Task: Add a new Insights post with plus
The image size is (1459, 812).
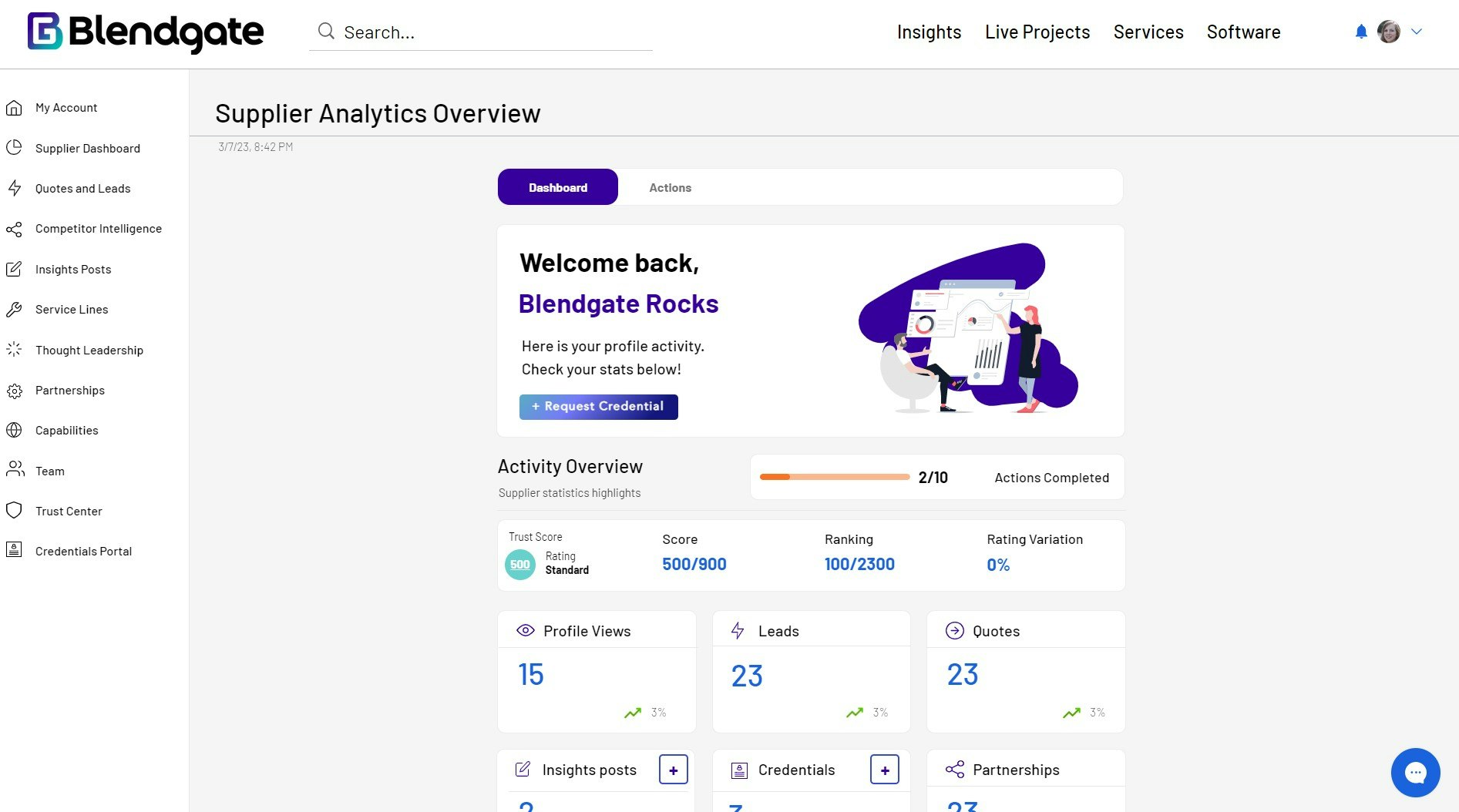Action: click(673, 770)
